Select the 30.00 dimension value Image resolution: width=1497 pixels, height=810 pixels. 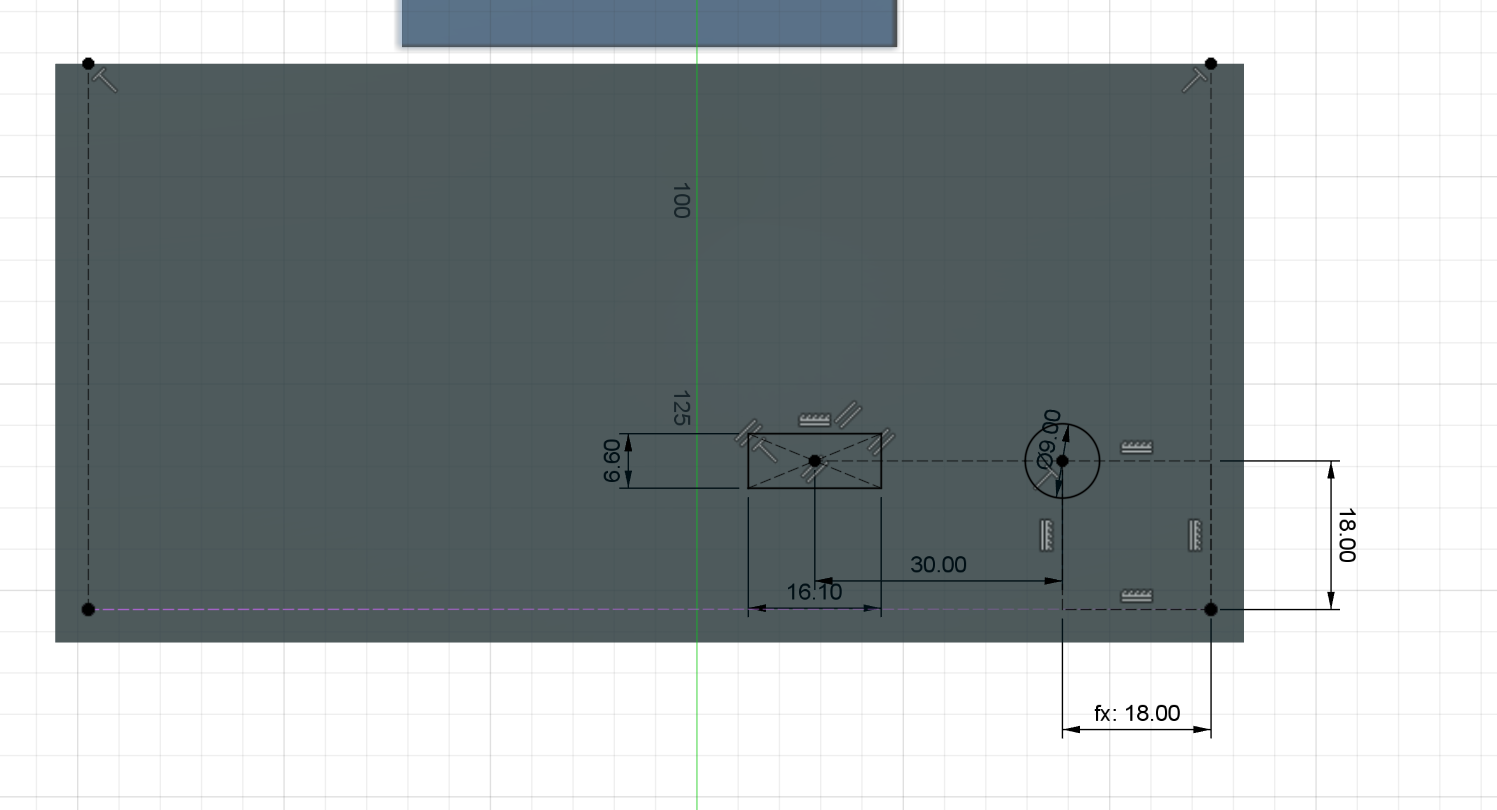click(x=938, y=565)
